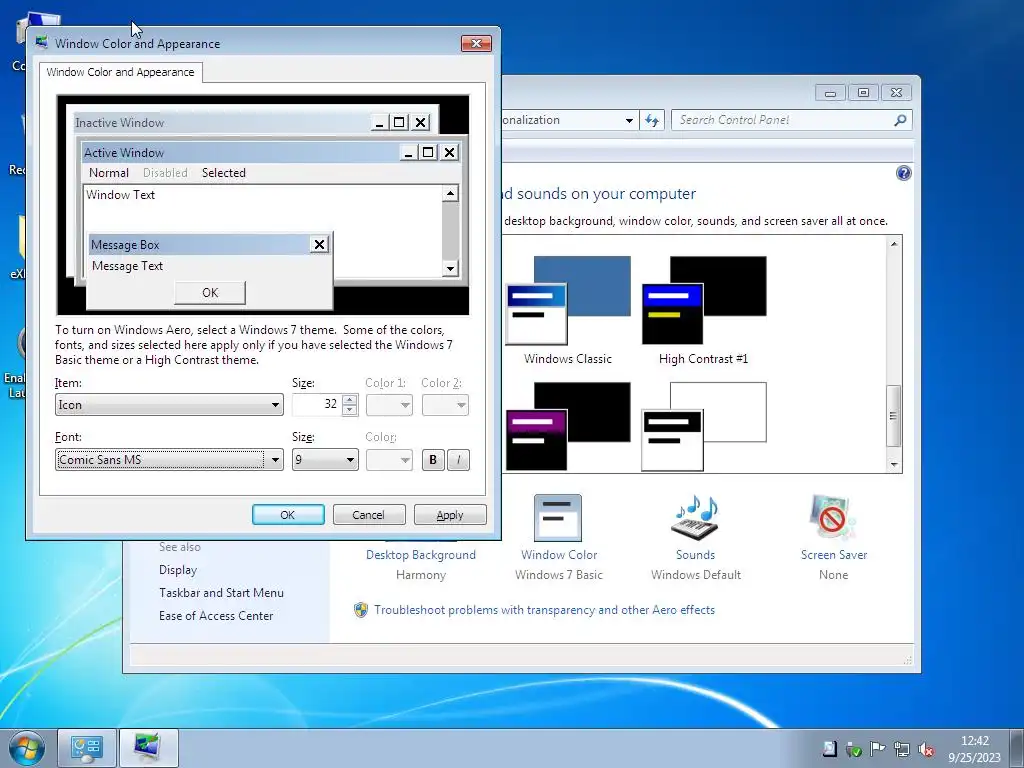This screenshot has height=768, width=1024.
Task: Open the font Size dropdown showing 9
Action: 325,460
